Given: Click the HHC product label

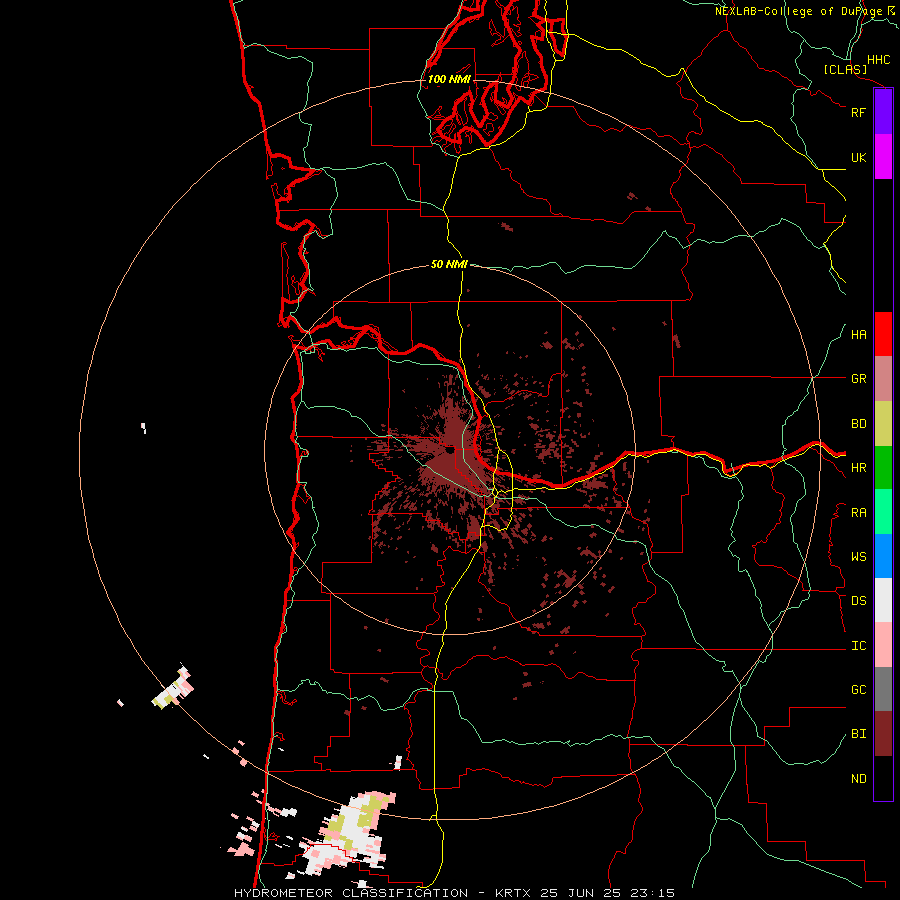Looking at the screenshot, I should coord(878,60).
